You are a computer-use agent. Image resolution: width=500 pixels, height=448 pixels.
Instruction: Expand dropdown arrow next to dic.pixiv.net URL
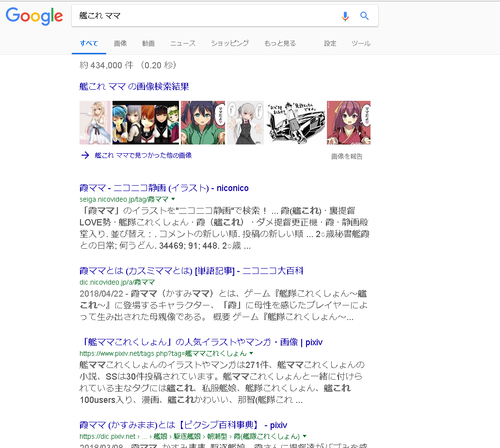point(304,436)
